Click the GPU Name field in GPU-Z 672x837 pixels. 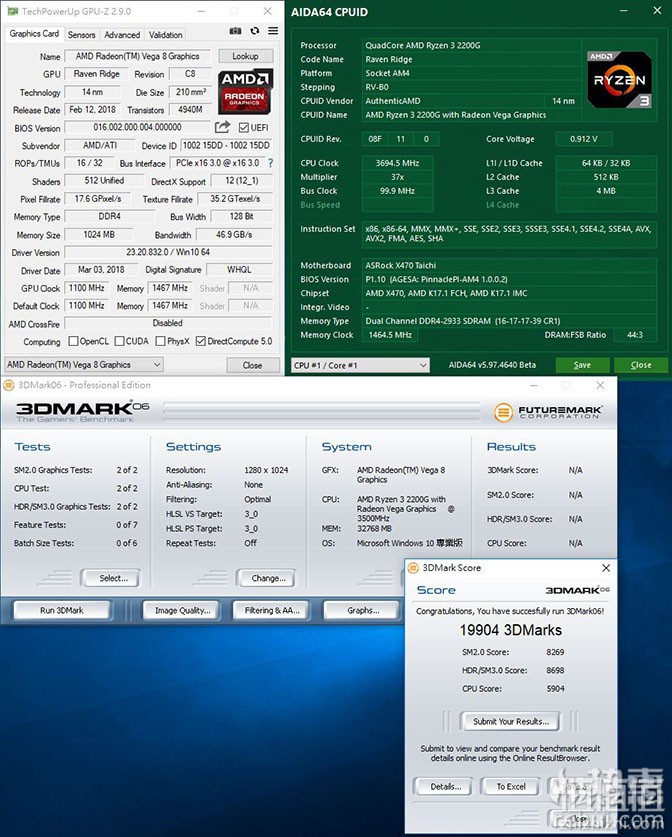pos(138,56)
